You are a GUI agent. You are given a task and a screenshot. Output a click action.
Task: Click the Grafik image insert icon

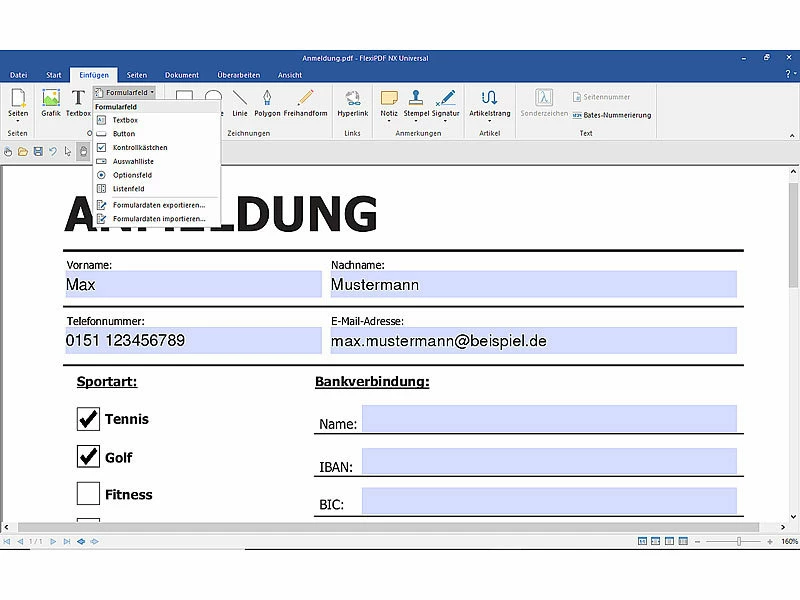[x=51, y=101]
